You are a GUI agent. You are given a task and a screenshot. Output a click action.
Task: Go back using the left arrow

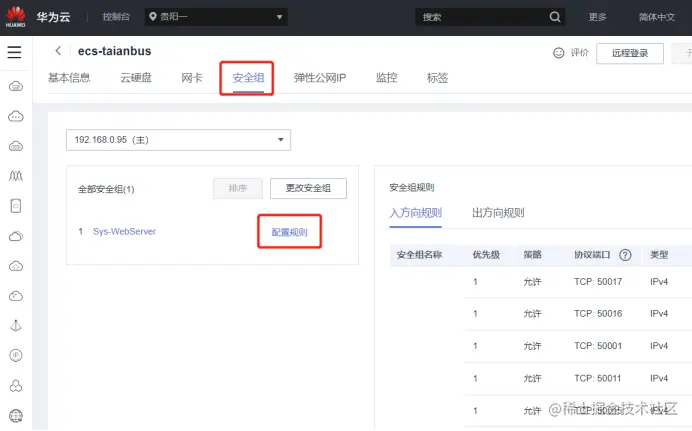coord(58,51)
